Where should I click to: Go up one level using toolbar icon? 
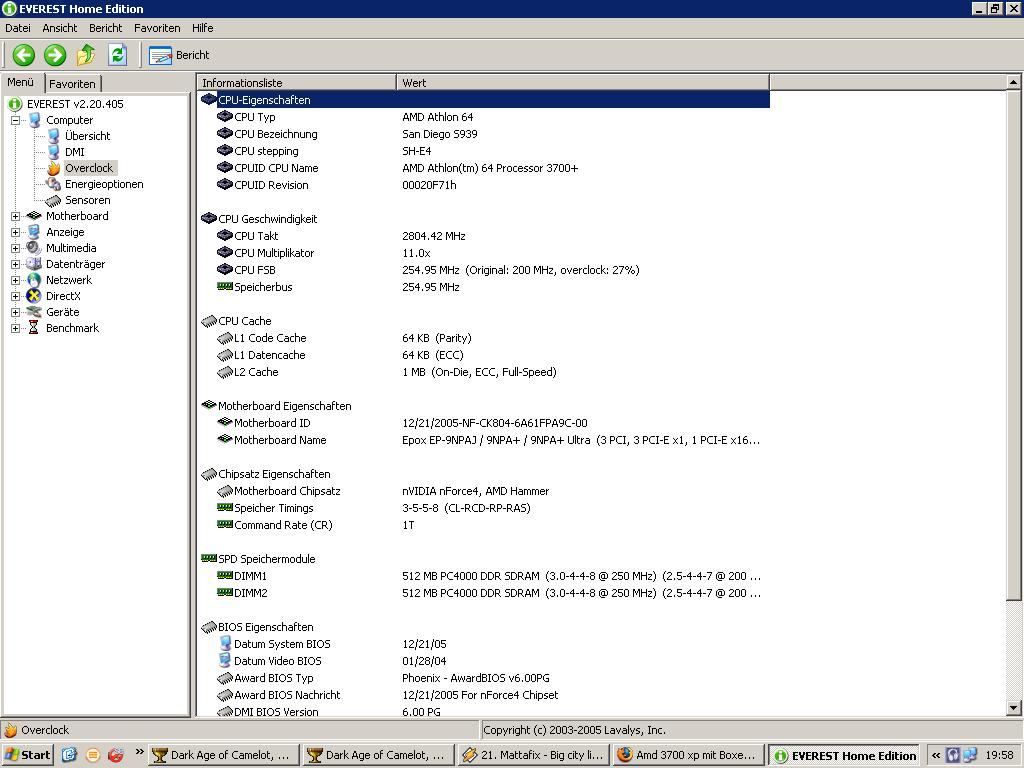click(x=86, y=55)
